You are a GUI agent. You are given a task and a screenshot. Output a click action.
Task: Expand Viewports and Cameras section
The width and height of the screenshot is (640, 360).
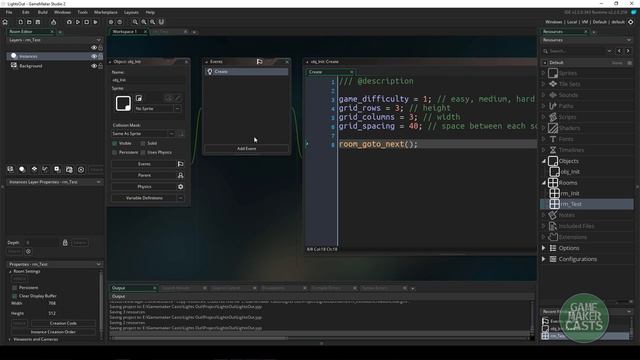pos(10,339)
